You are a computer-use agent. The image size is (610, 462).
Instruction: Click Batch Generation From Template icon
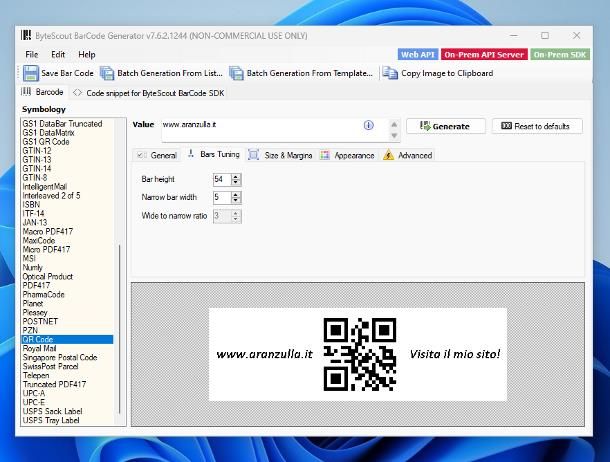pos(236,73)
